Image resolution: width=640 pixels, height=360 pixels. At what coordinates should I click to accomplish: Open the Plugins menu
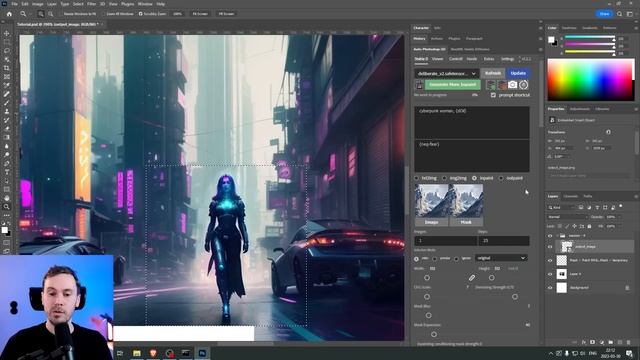tap(127, 4)
